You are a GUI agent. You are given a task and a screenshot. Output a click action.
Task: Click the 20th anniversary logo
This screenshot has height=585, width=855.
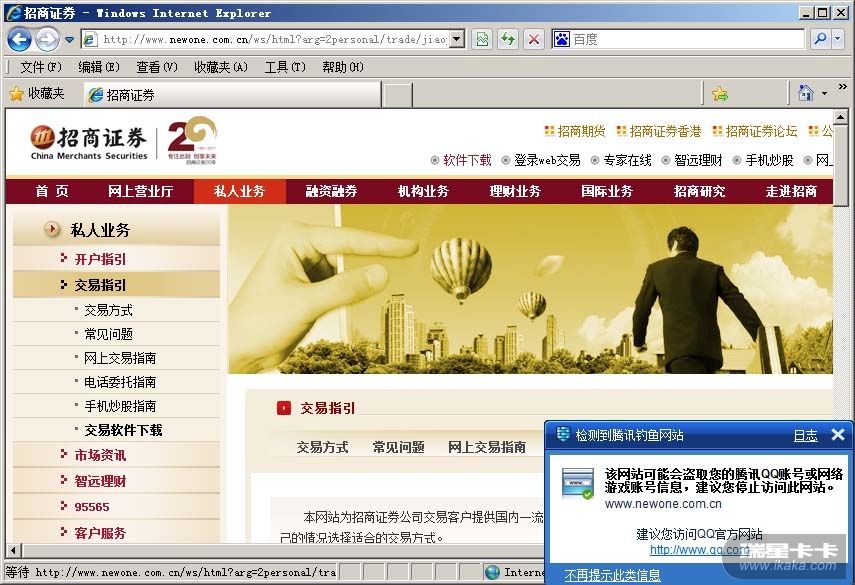(x=192, y=140)
